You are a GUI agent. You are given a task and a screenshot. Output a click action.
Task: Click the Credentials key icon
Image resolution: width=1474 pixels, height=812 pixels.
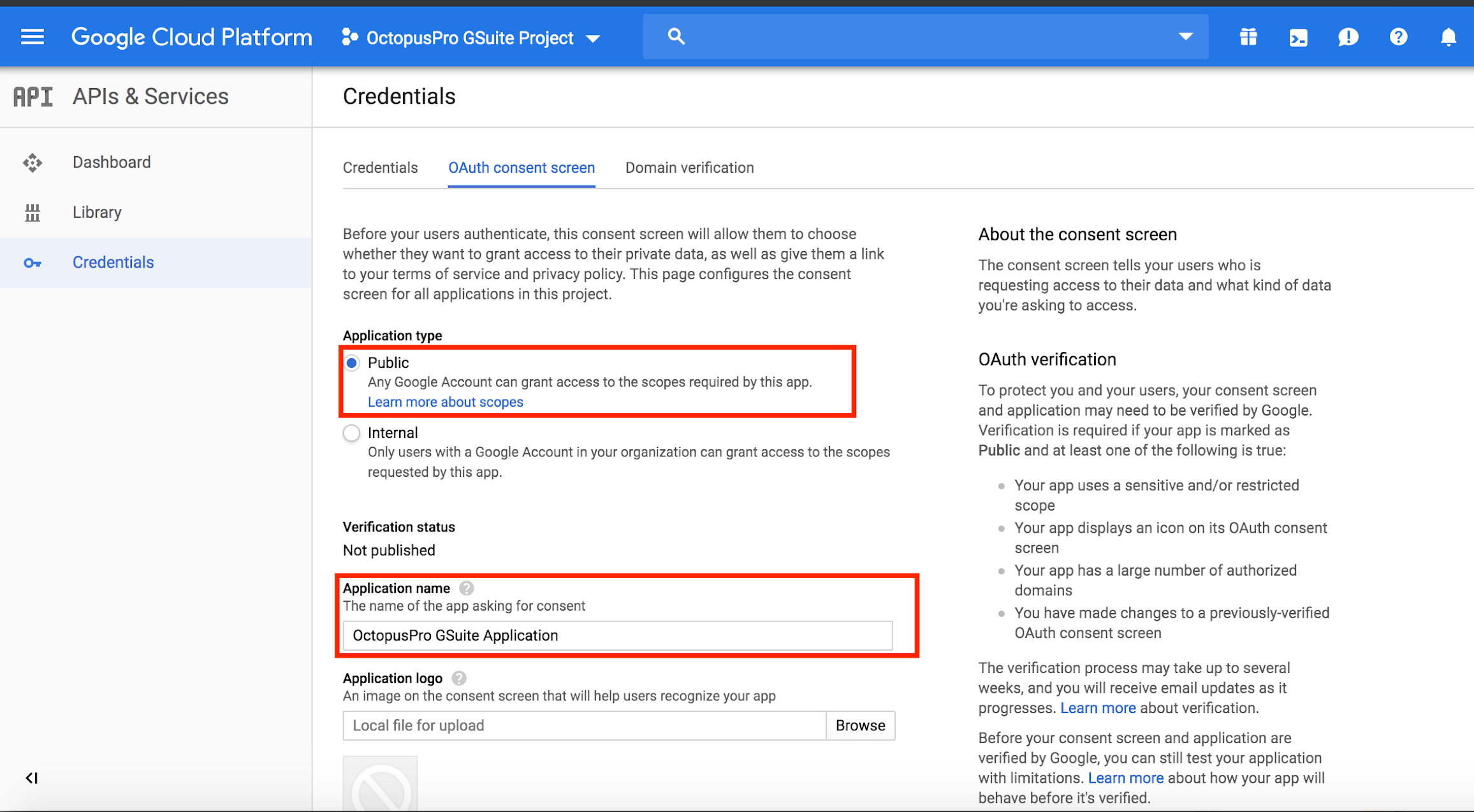click(33, 263)
